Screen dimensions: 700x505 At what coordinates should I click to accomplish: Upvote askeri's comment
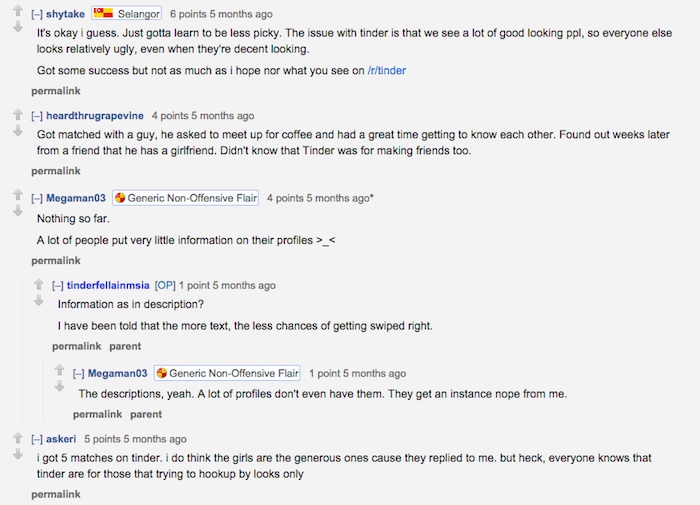(x=17, y=438)
